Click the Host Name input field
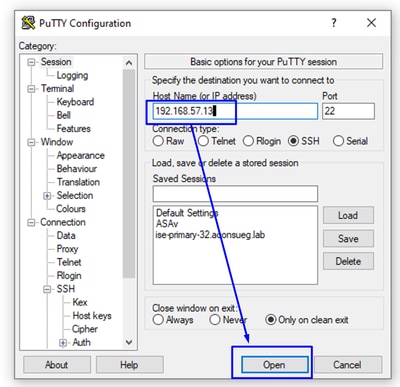Image resolution: width=400 pixels, height=387 pixels. click(x=235, y=111)
